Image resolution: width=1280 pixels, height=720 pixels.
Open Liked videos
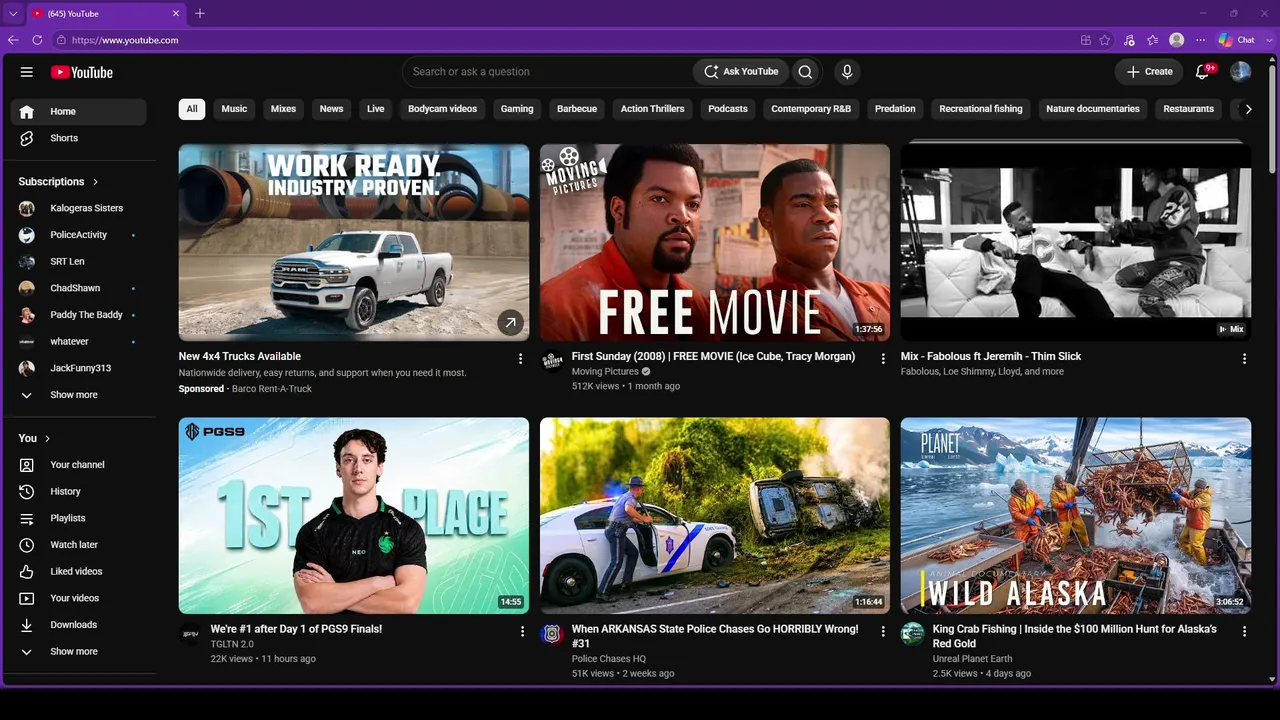(x=79, y=572)
